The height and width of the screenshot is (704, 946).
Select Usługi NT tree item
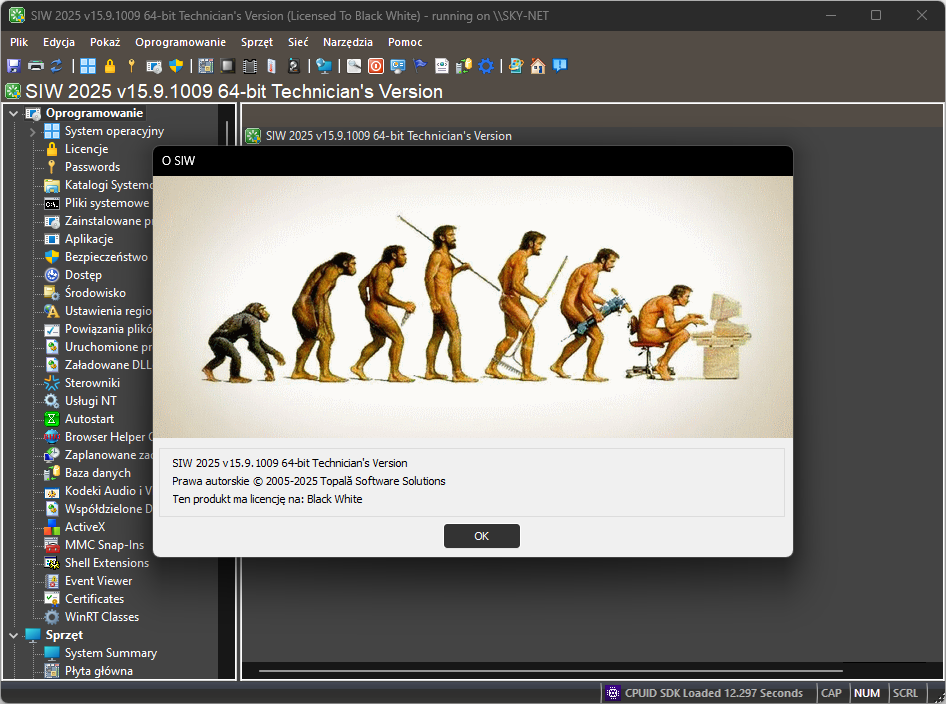point(90,401)
